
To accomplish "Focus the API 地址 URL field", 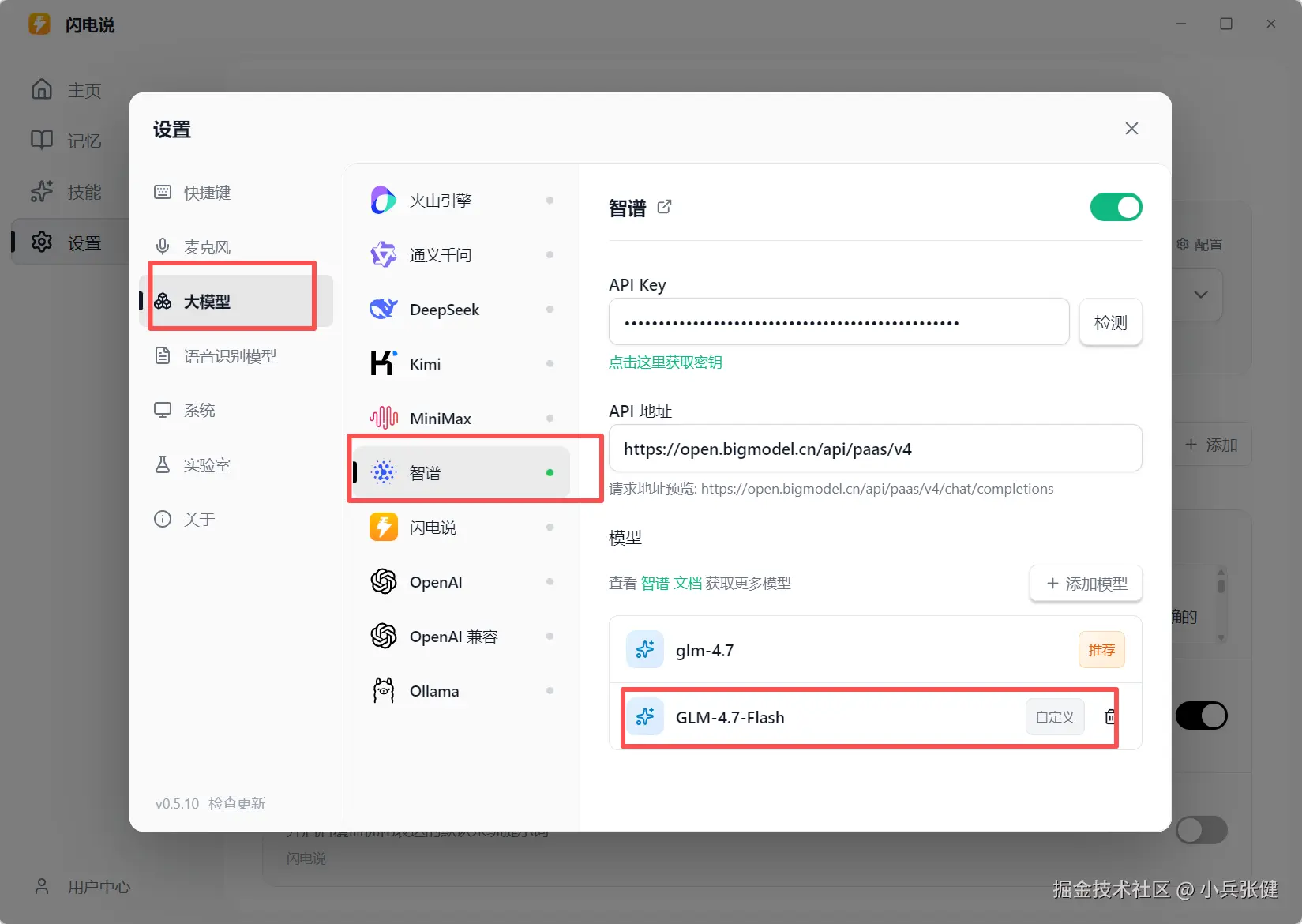I will (x=876, y=449).
